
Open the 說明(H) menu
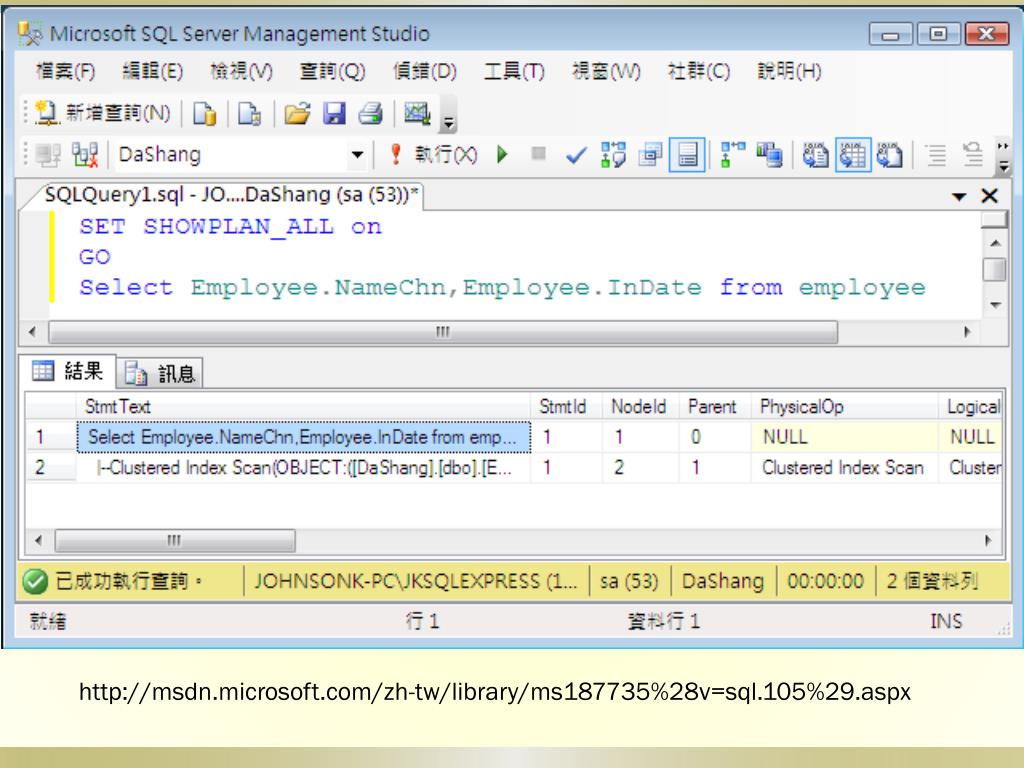point(789,71)
